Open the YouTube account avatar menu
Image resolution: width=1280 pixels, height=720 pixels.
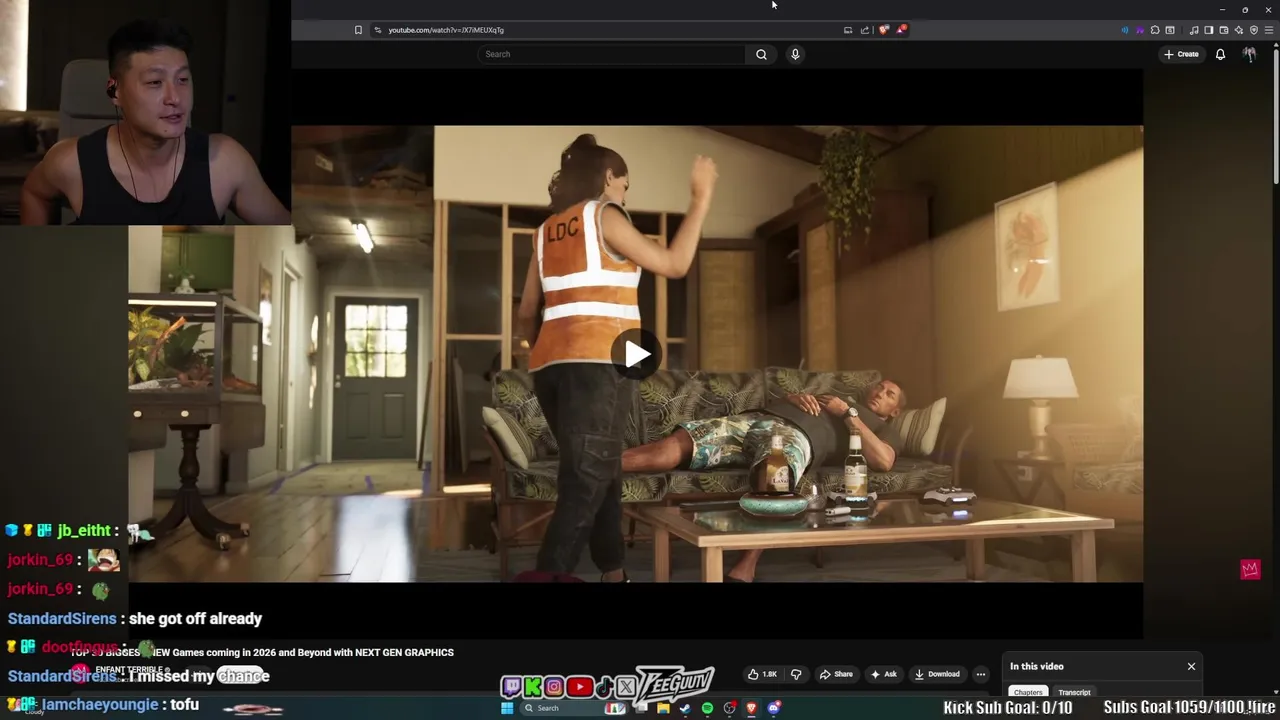(1249, 54)
